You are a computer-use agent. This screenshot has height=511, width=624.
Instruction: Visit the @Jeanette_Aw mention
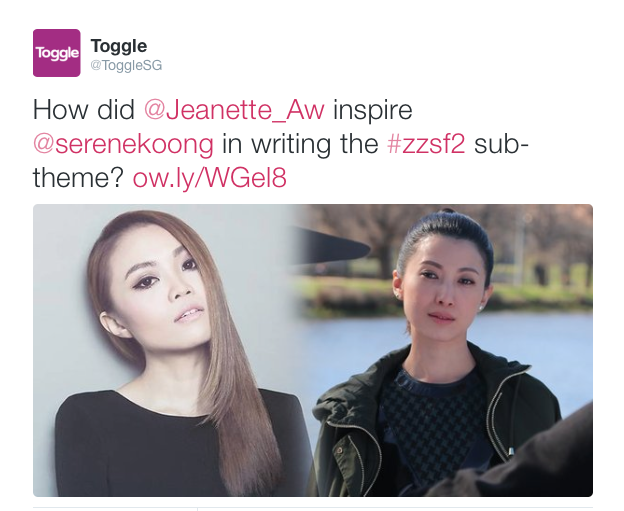tap(234, 109)
